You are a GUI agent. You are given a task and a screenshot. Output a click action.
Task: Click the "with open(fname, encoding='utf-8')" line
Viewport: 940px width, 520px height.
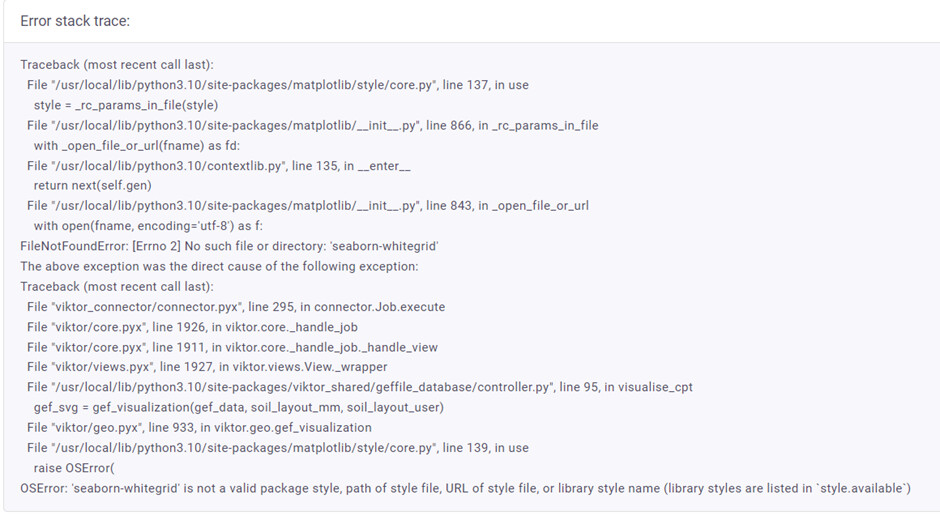[148, 226]
